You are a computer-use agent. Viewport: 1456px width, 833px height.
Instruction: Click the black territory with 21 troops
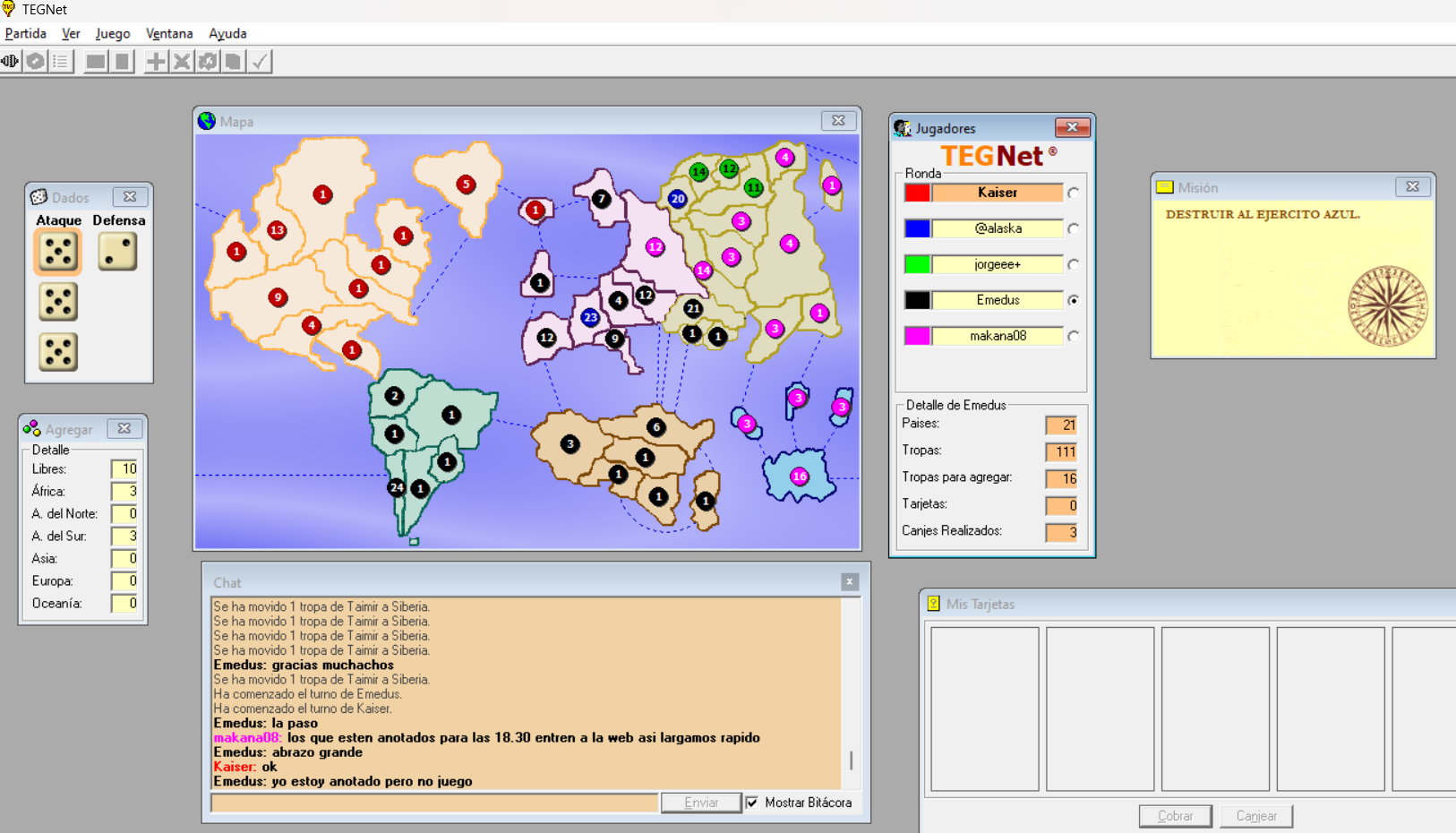693,308
